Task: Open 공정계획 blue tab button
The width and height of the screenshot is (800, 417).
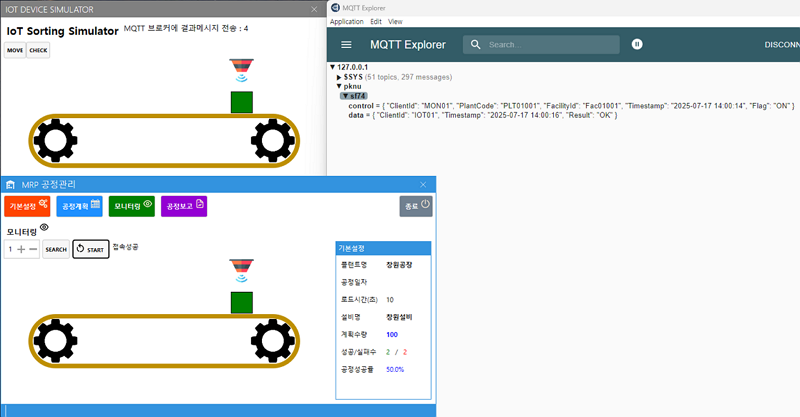Action: (x=80, y=206)
